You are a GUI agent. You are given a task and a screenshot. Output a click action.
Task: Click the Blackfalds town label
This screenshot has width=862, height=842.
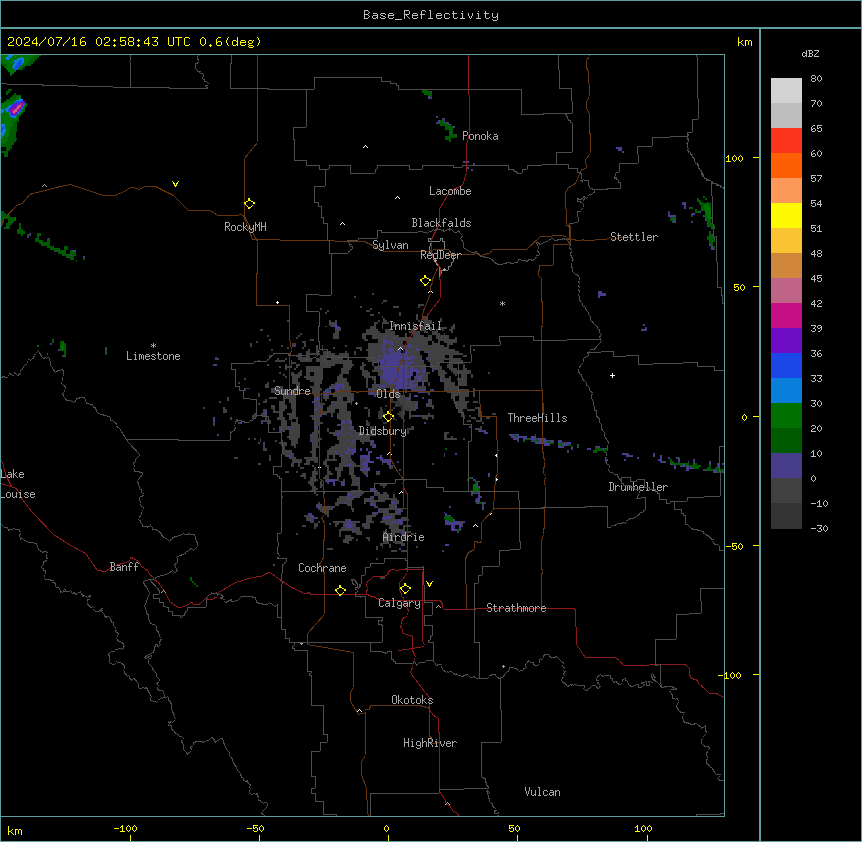(441, 223)
